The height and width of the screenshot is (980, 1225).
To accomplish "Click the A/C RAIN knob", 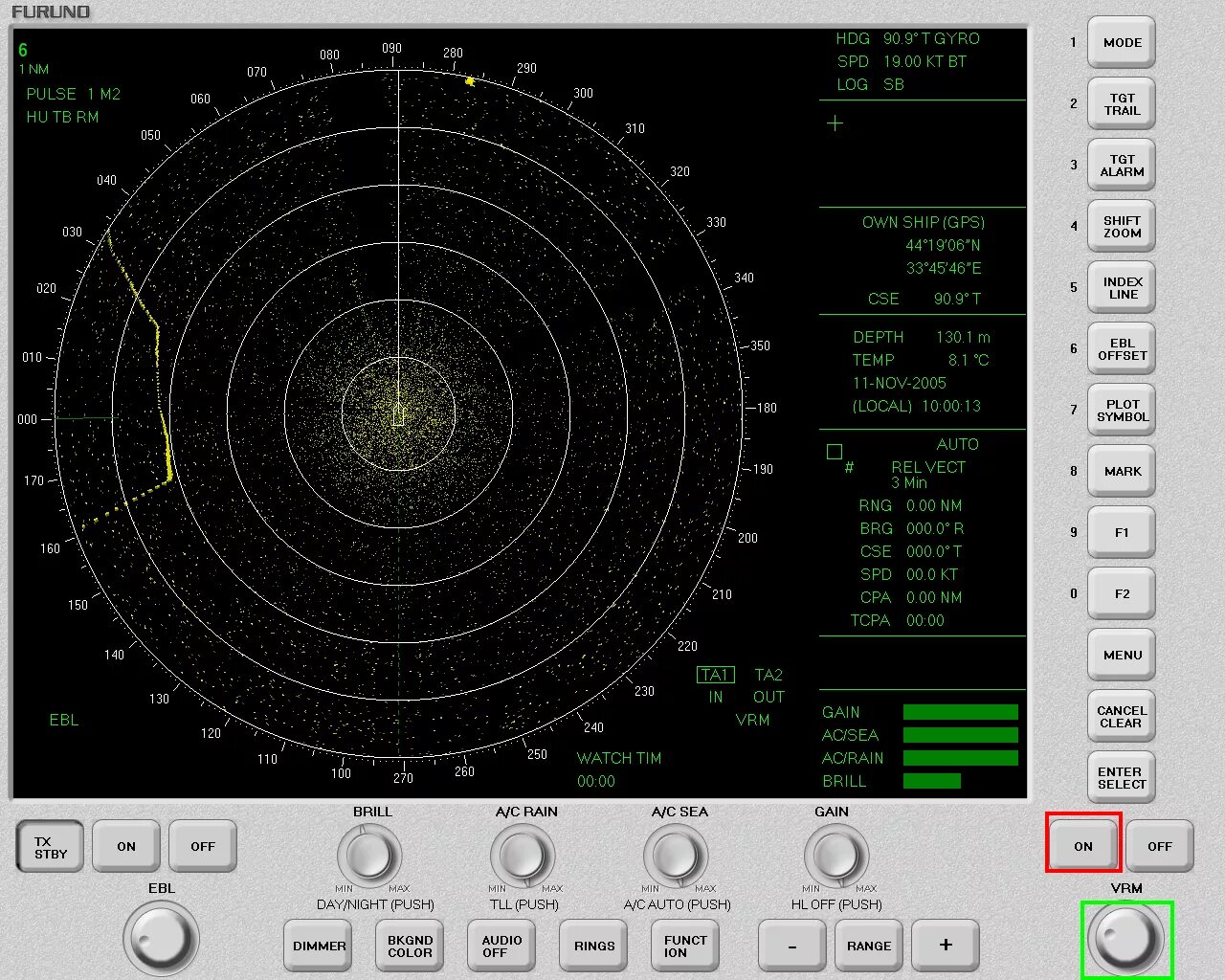I will click(523, 856).
